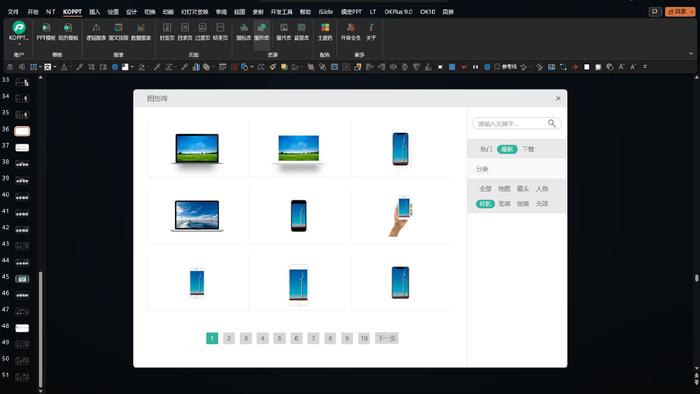Open the 文件 menu
The image size is (700, 394).
pos(13,12)
